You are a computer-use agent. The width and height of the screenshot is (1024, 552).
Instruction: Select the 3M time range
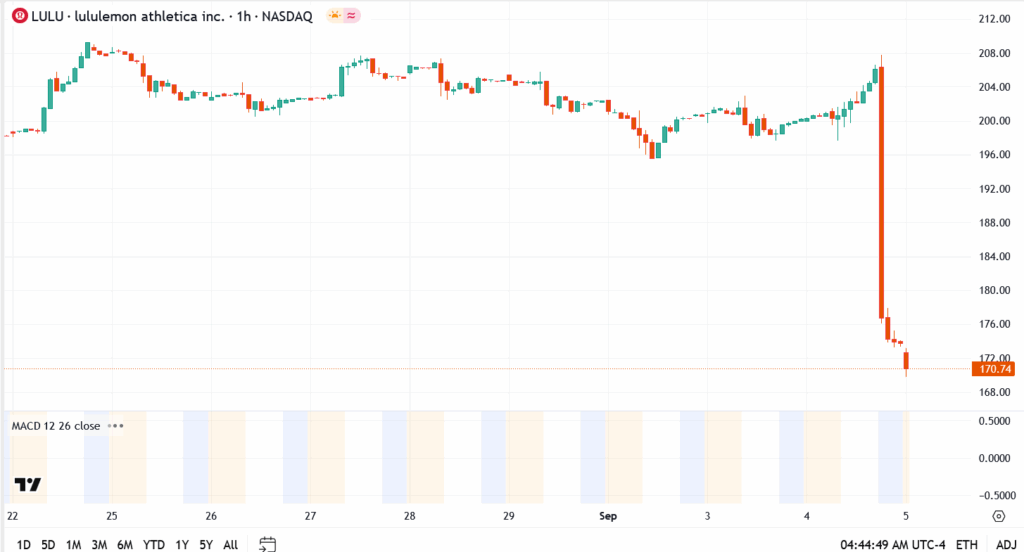[99, 544]
